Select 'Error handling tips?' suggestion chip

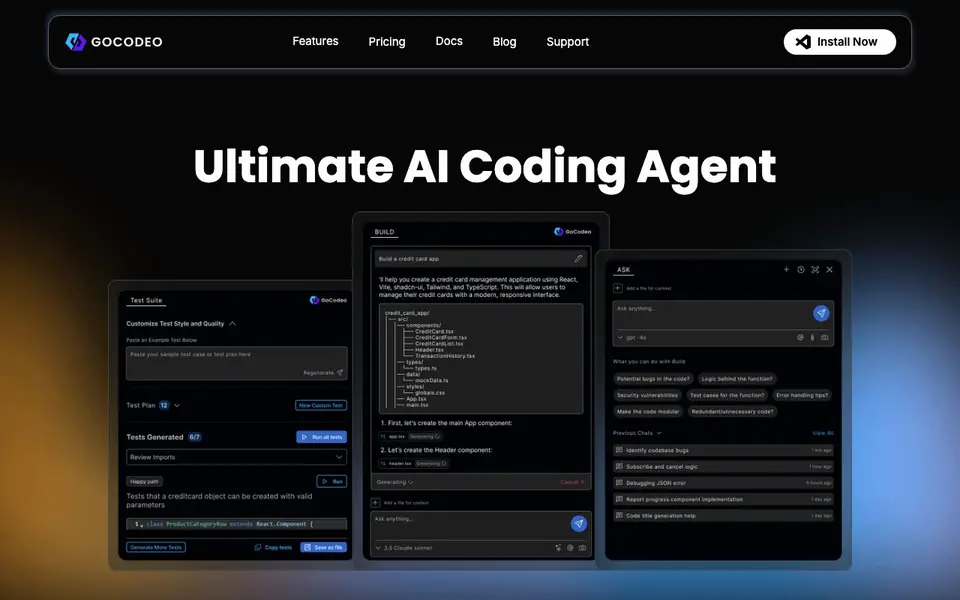click(802, 396)
